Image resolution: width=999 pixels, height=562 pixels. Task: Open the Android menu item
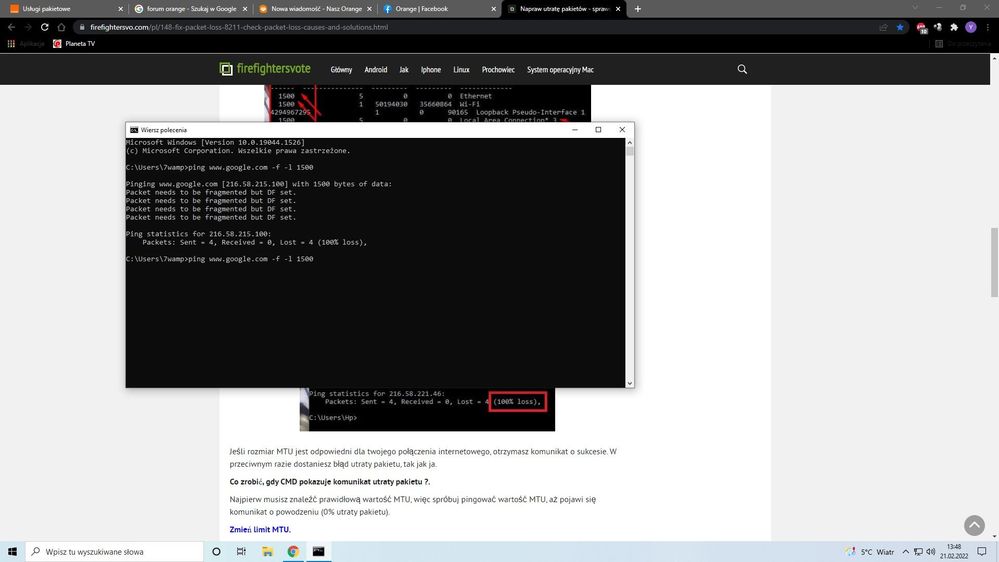[375, 70]
